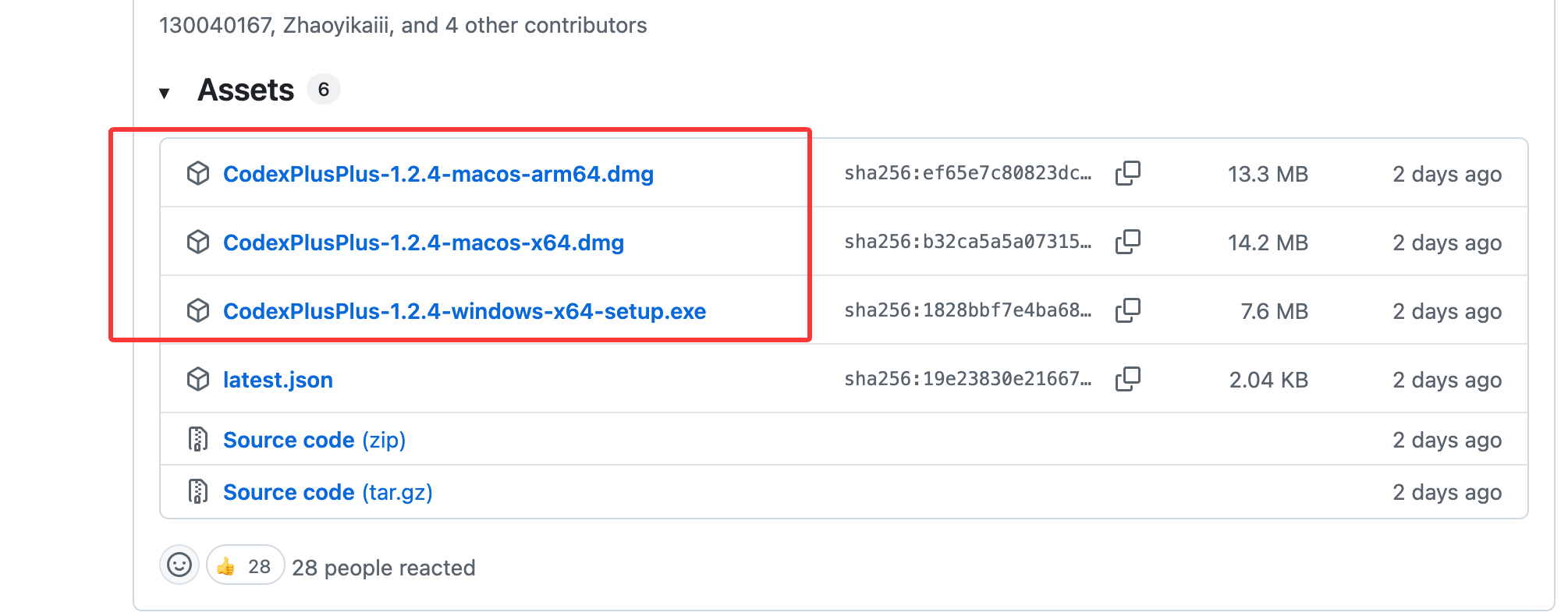Collapse the Assets section triangle
1568x616 pixels.
pos(164,94)
